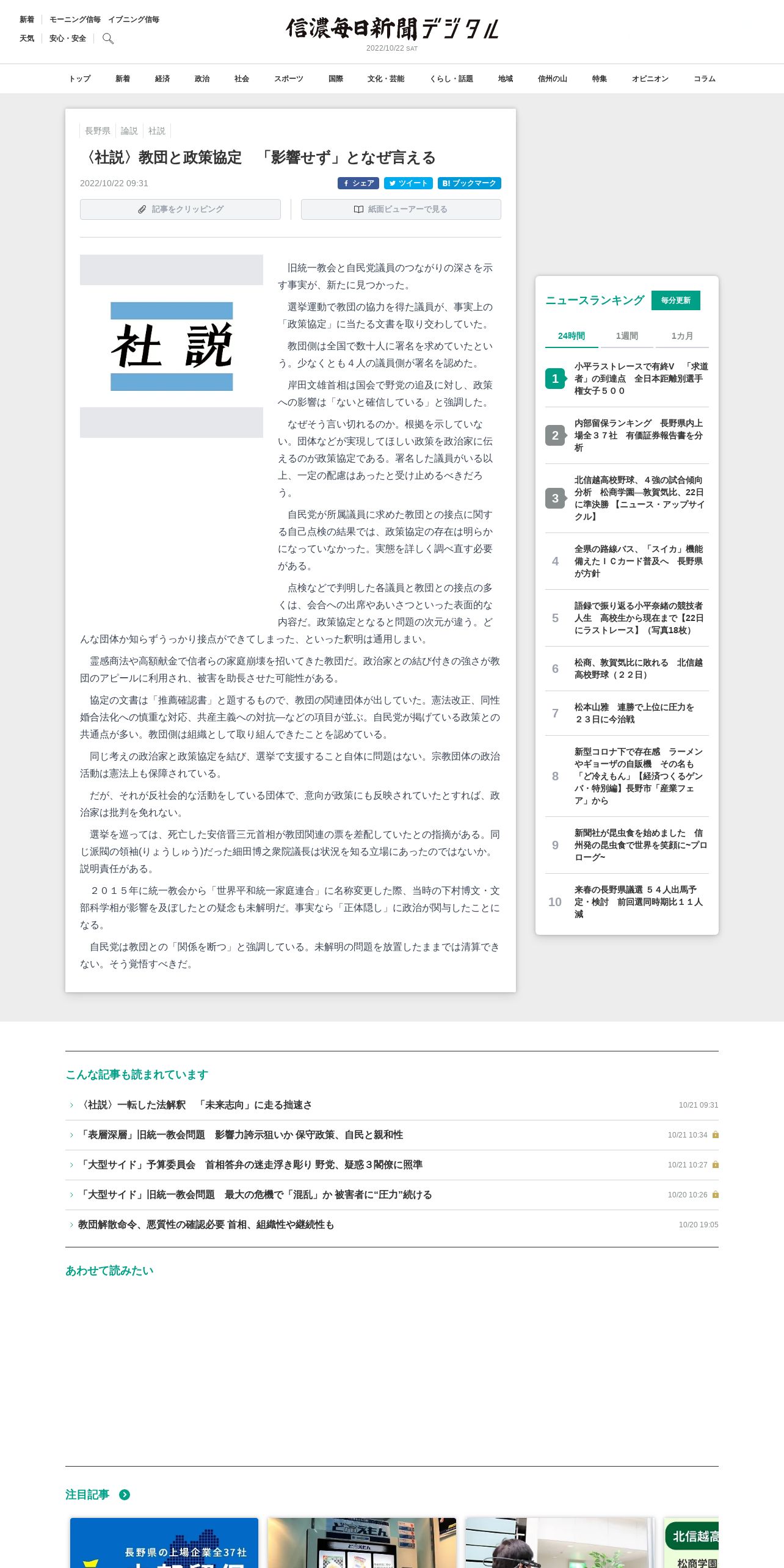The image size is (784, 1568).
Task: Open featured card with ど冷えもん vending machine
Action: [x=362, y=1543]
